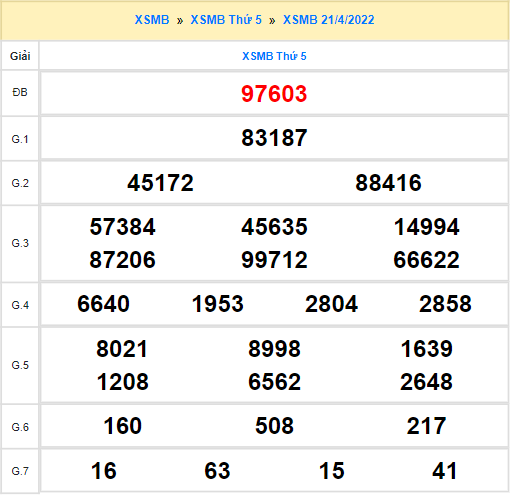Image resolution: width=511 pixels, height=495 pixels.
Task: Open the XSMB breadcrumb link
Action: (x=152, y=20)
